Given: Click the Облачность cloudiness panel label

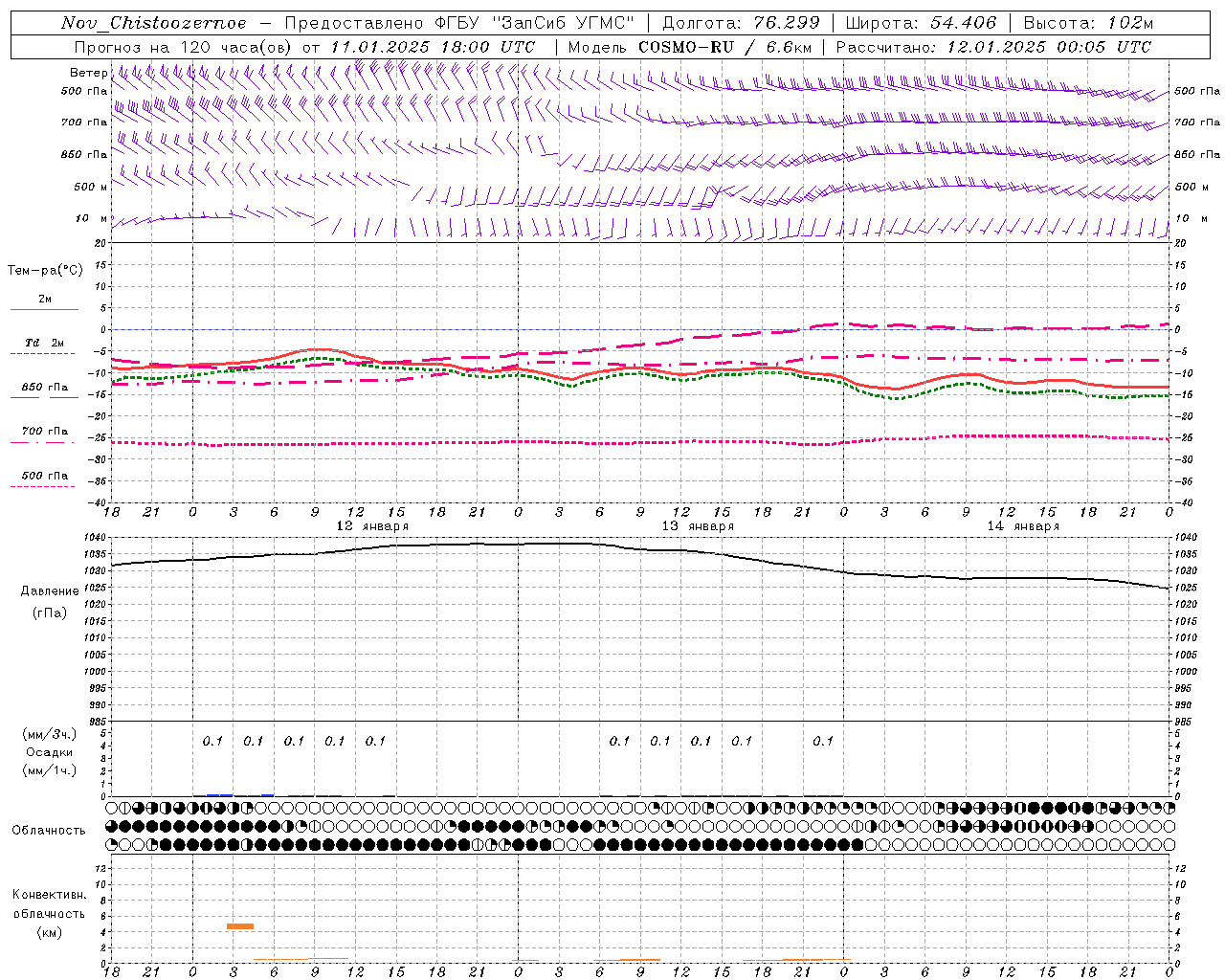Looking at the screenshot, I should (49, 831).
